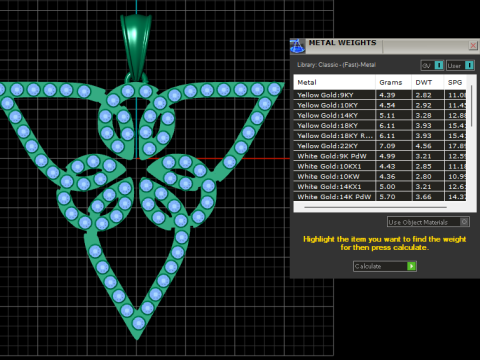Select the White Gold:10KW row
The width and height of the screenshot is (480, 360).
point(380,176)
